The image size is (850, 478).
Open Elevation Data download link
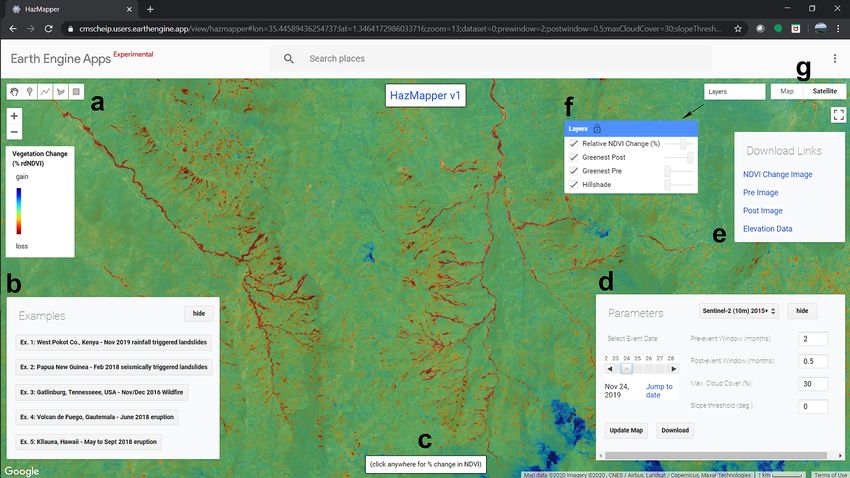coord(768,229)
